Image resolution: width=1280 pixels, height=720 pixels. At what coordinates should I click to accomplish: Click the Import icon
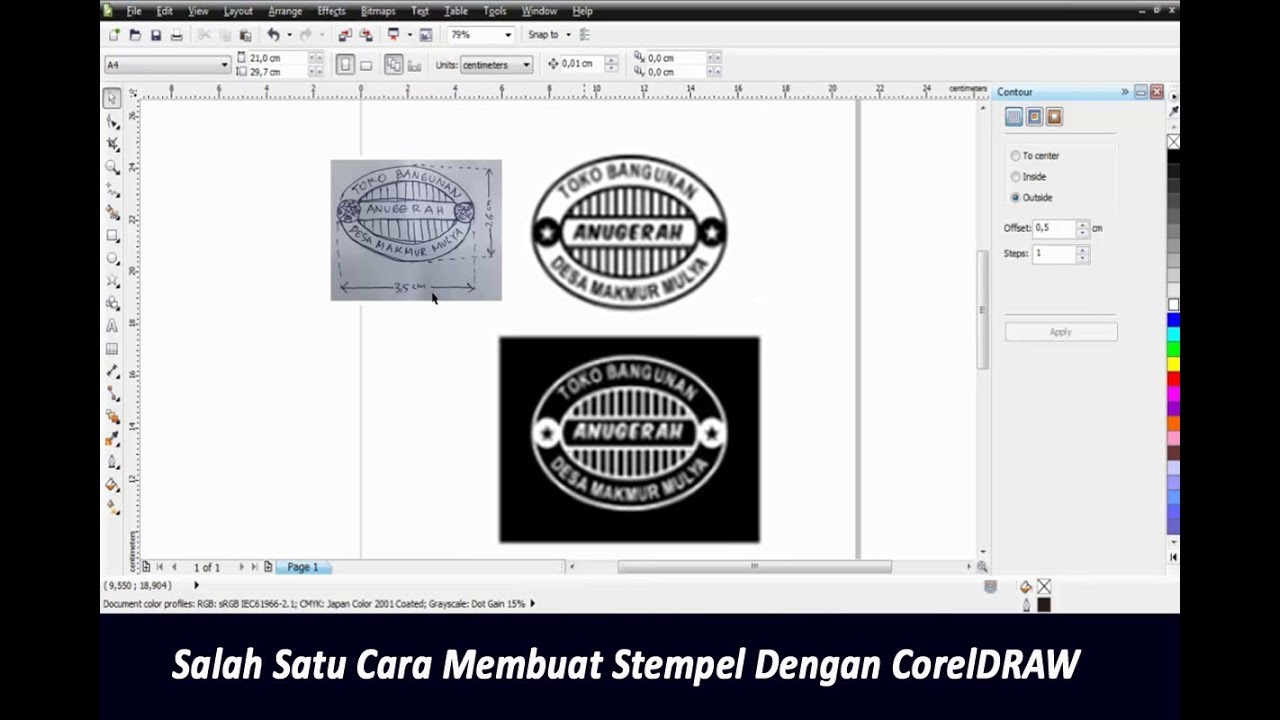click(345, 35)
